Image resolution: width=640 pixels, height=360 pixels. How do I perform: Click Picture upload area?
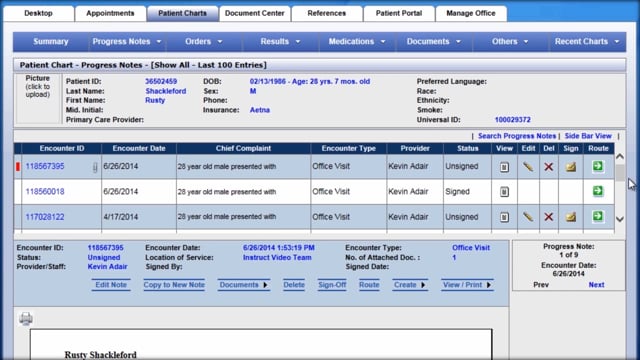point(38,98)
